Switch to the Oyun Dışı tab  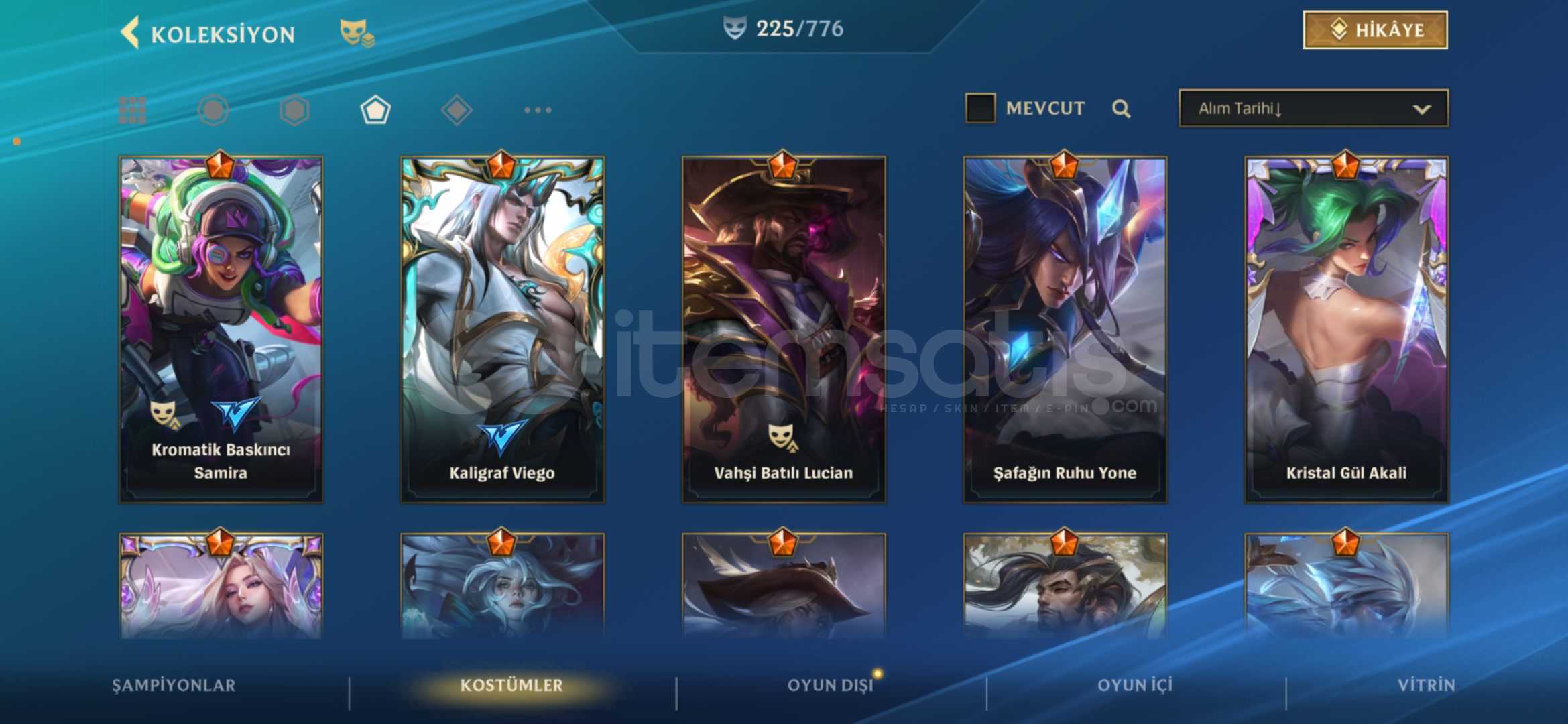click(x=830, y=685)
